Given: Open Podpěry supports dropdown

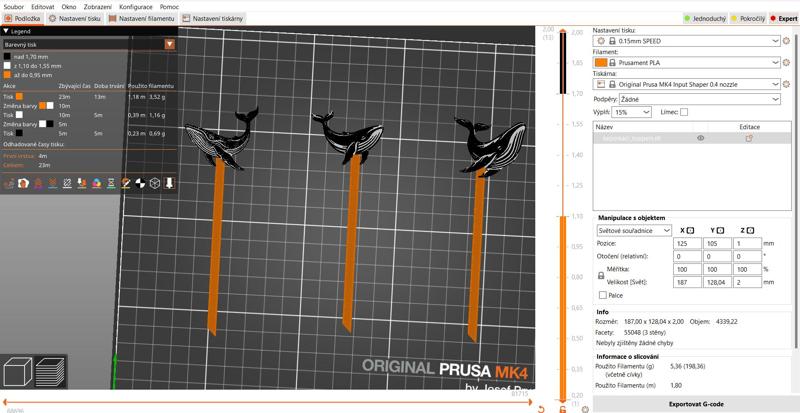Looking at the screenshot, I should [x=699, y=99].
